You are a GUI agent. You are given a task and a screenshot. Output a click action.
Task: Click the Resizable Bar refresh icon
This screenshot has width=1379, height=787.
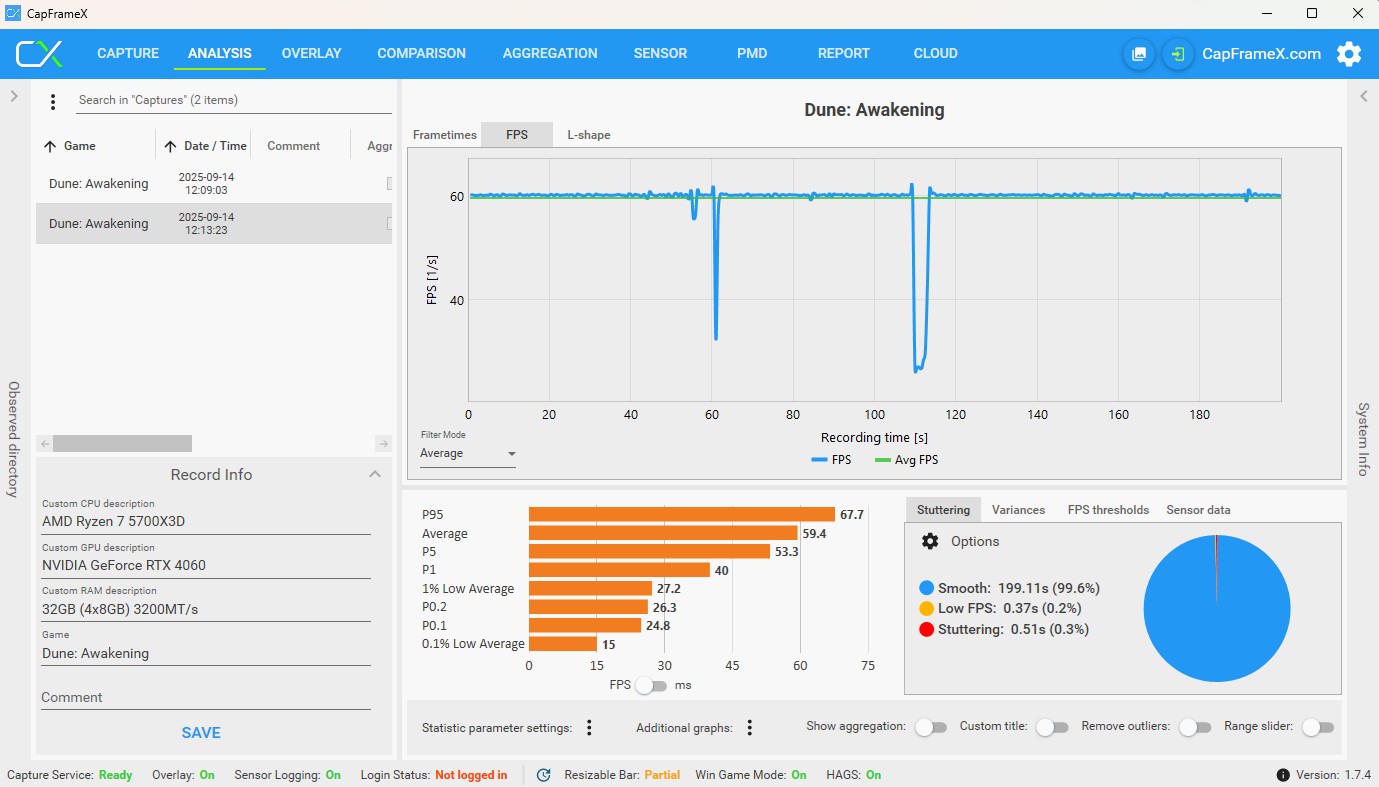click(544, 775)
